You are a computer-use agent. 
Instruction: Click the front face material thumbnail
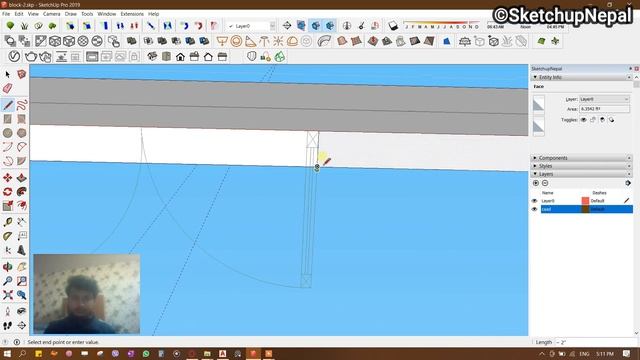538,103
